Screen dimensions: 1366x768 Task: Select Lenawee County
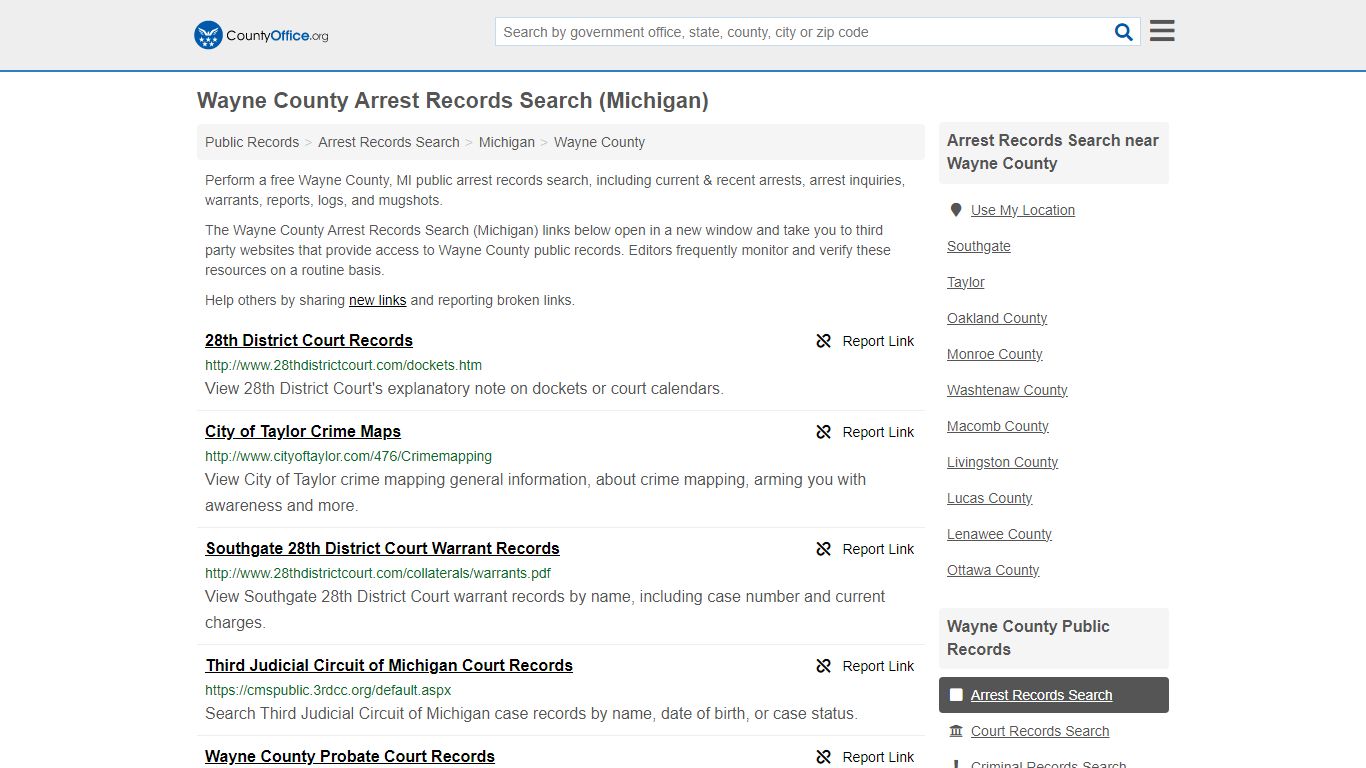999,534
